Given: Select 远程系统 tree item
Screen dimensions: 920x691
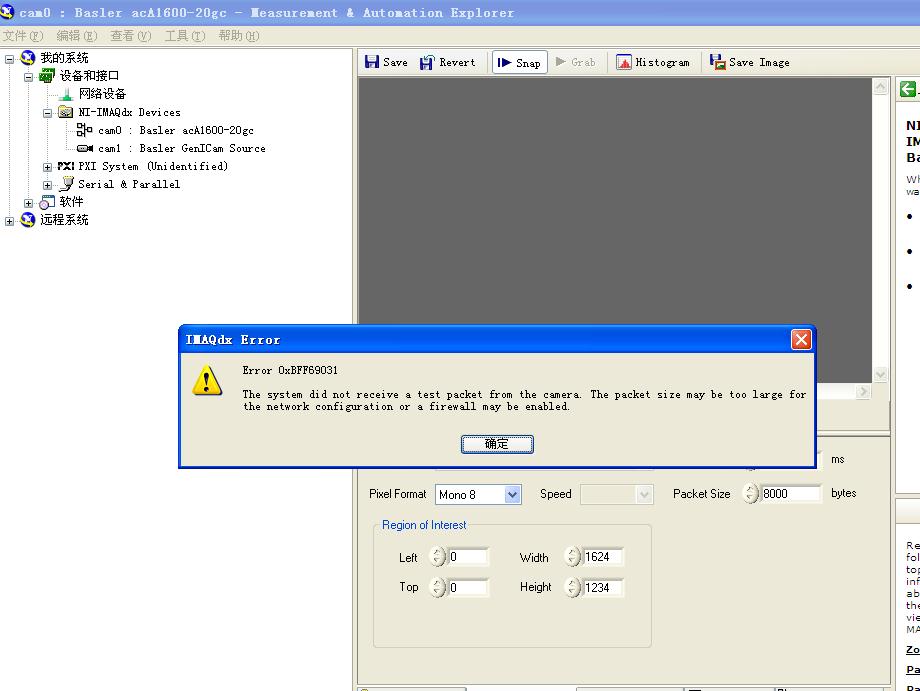Looking at the screenshot, I should [64, 220].
